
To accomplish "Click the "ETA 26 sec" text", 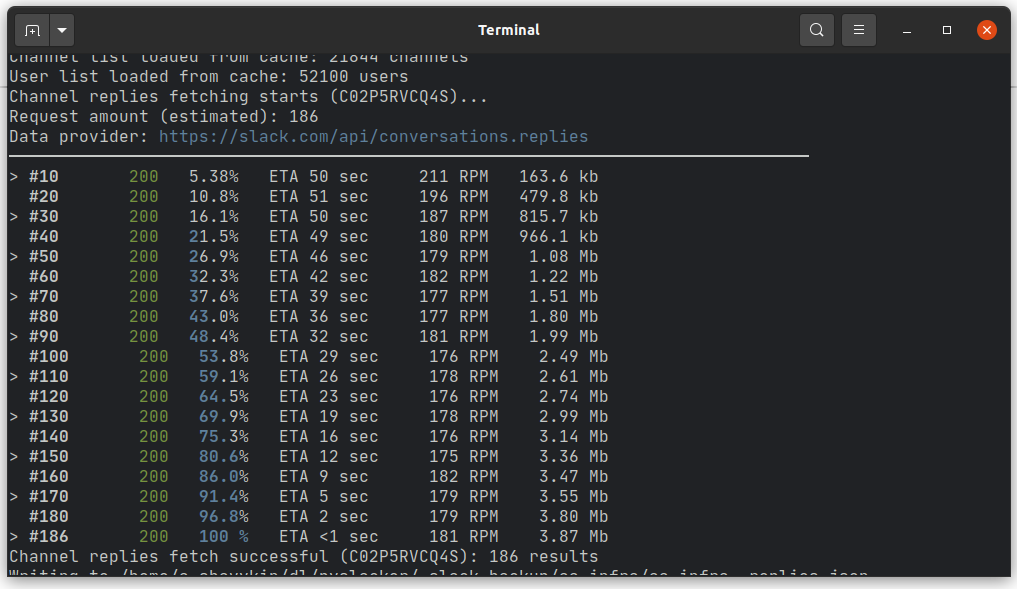I will (x=329, y=377).
